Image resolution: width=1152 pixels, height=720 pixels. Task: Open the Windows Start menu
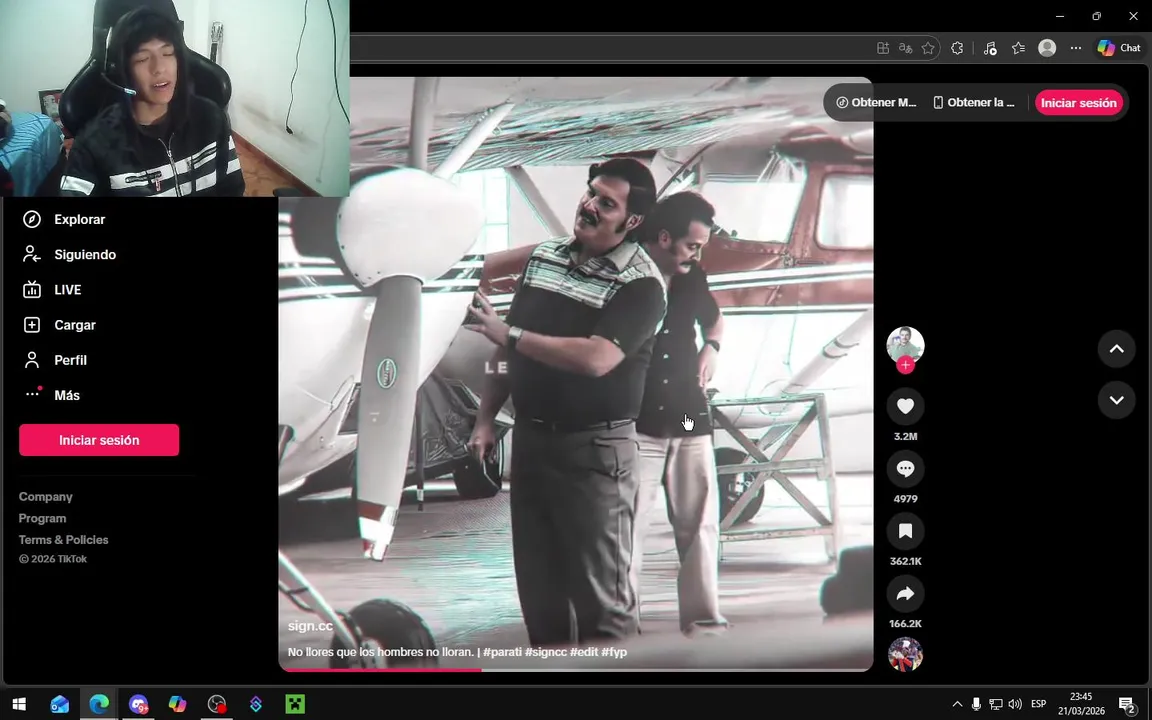[x=18, y=704]
